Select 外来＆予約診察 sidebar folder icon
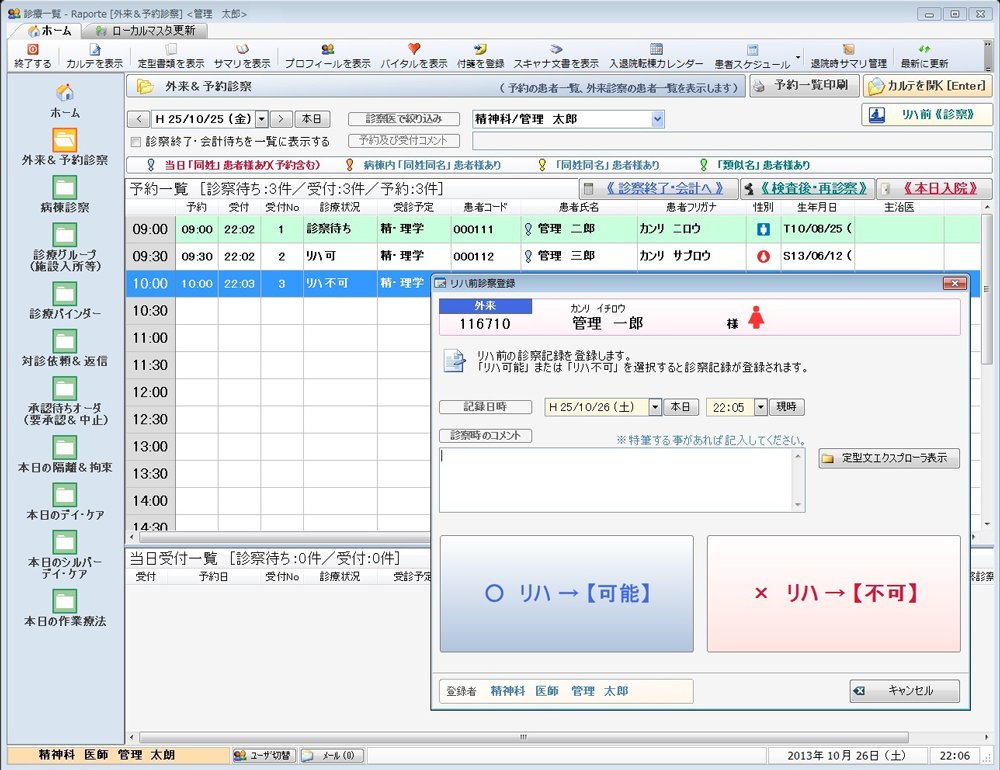The height and width of the screenshot is (770, 1000). [64, 140]
